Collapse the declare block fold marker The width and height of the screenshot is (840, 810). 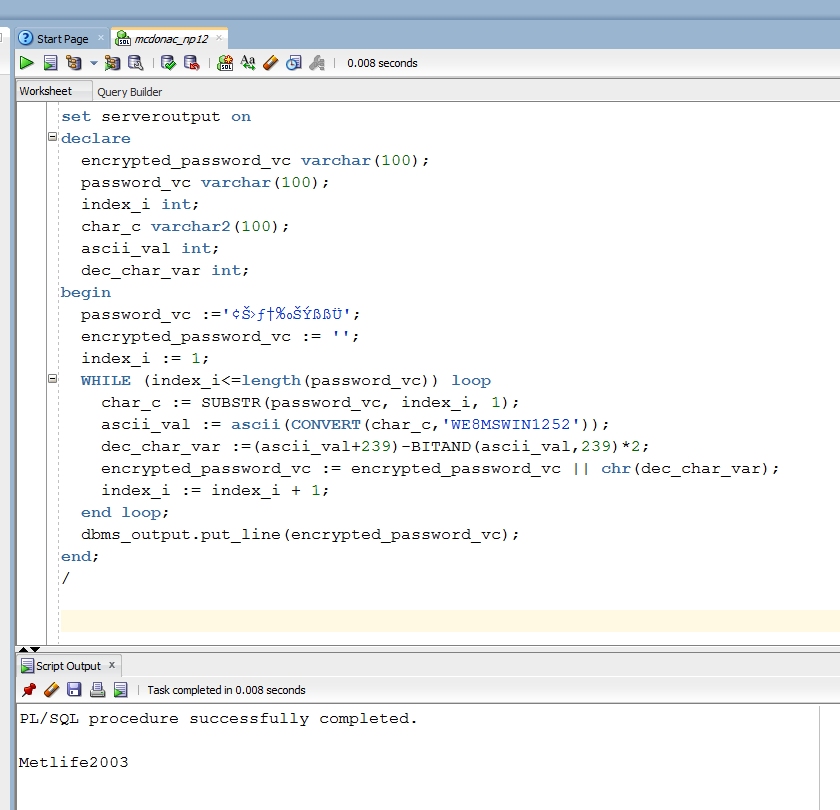coord(52,137)
